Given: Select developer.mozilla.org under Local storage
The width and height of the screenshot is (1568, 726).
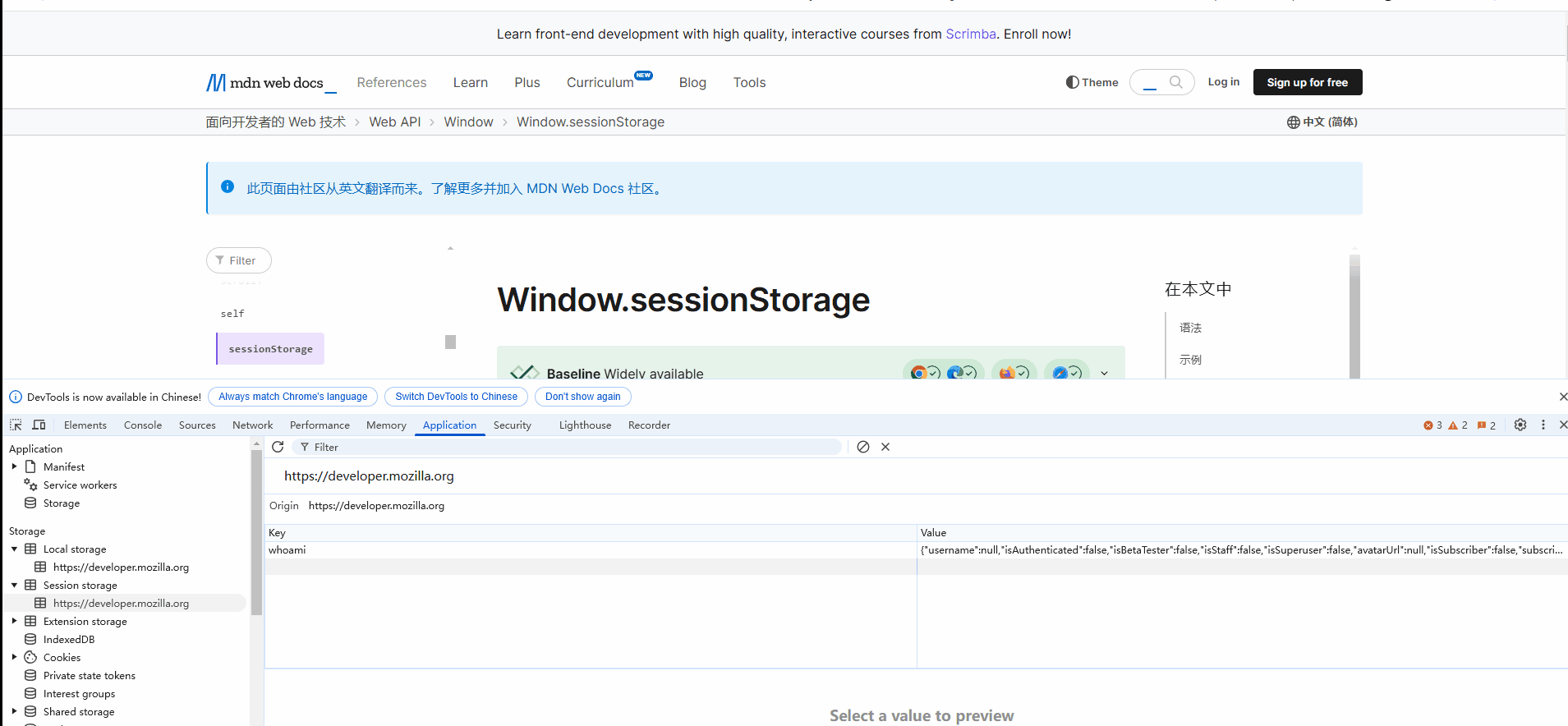Looking at the screenshot, I should click(x=121, y=567).
